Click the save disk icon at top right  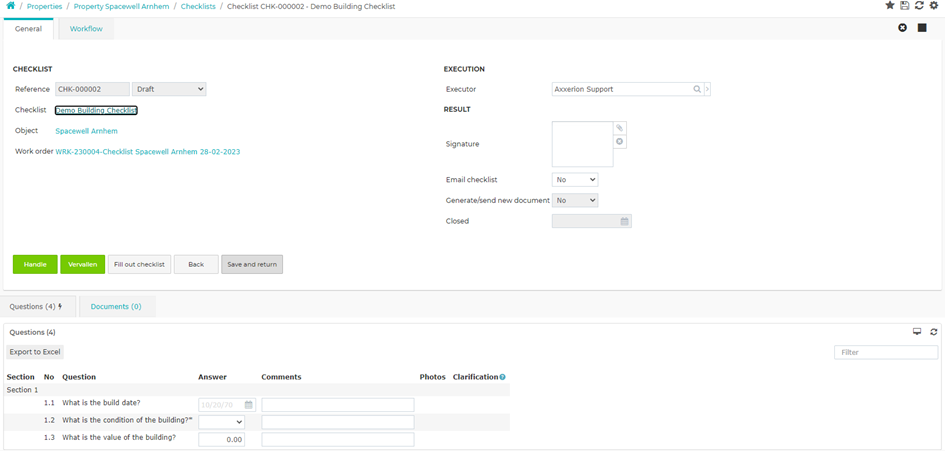[904, 5]
